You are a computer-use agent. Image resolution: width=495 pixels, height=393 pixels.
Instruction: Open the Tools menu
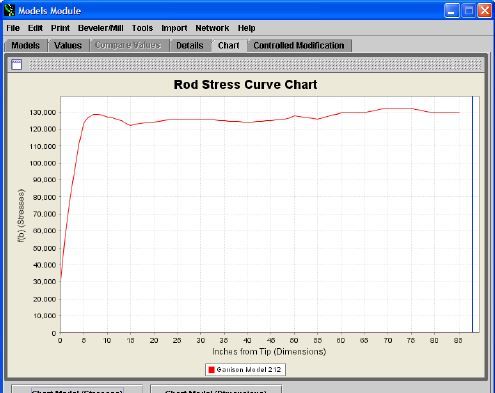142,28
